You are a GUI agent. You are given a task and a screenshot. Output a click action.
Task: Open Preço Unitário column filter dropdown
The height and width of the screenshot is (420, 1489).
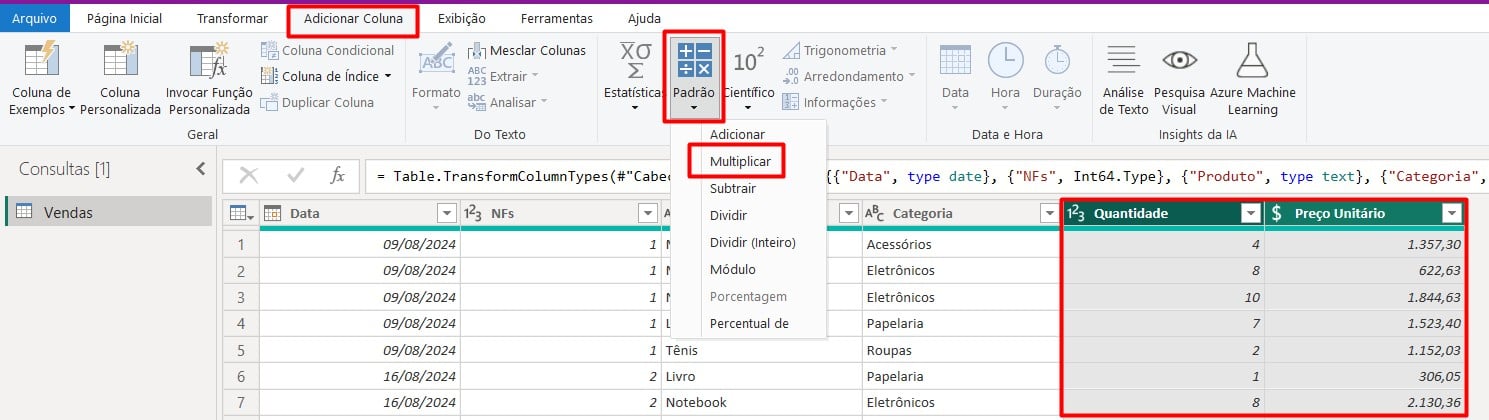point(1452,213)
